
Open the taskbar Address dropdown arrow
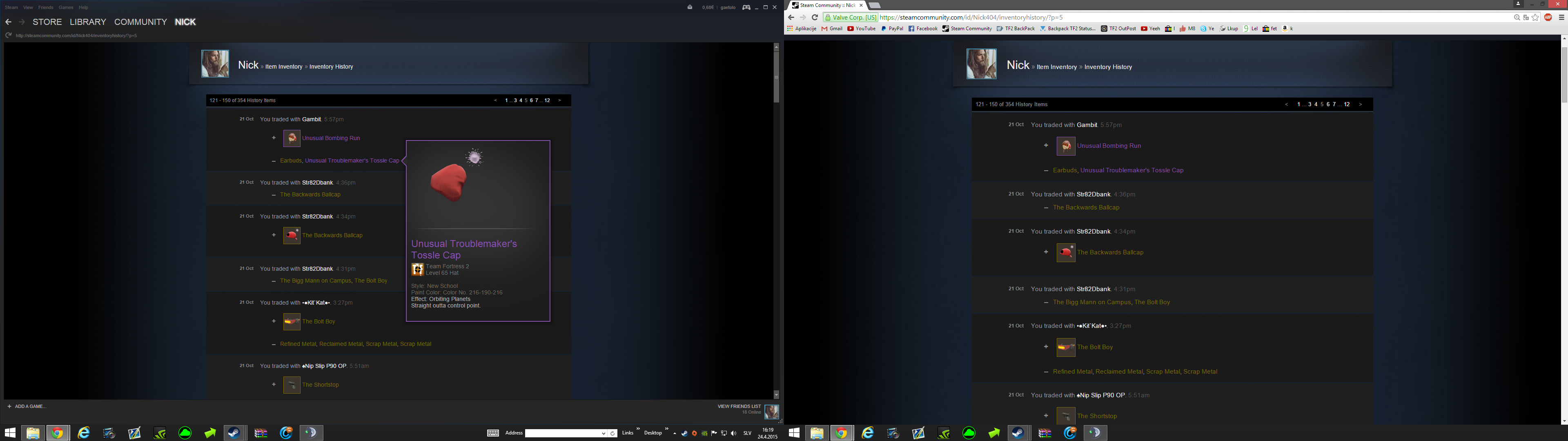point(604,434)
